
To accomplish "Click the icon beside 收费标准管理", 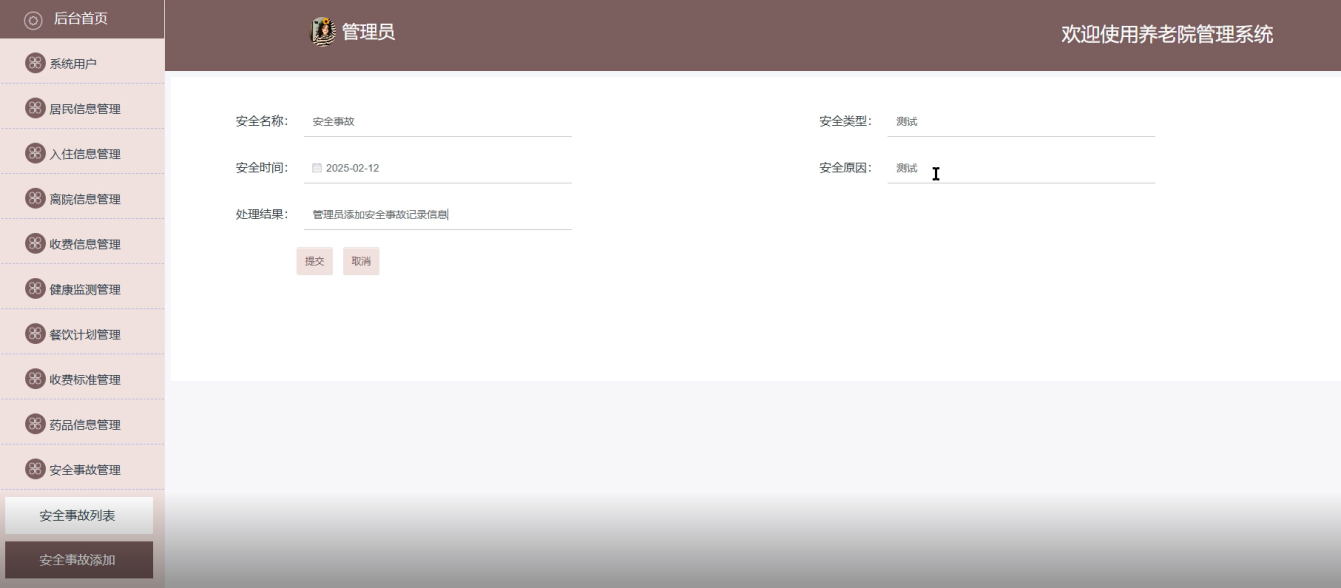I will coord(35,378).
